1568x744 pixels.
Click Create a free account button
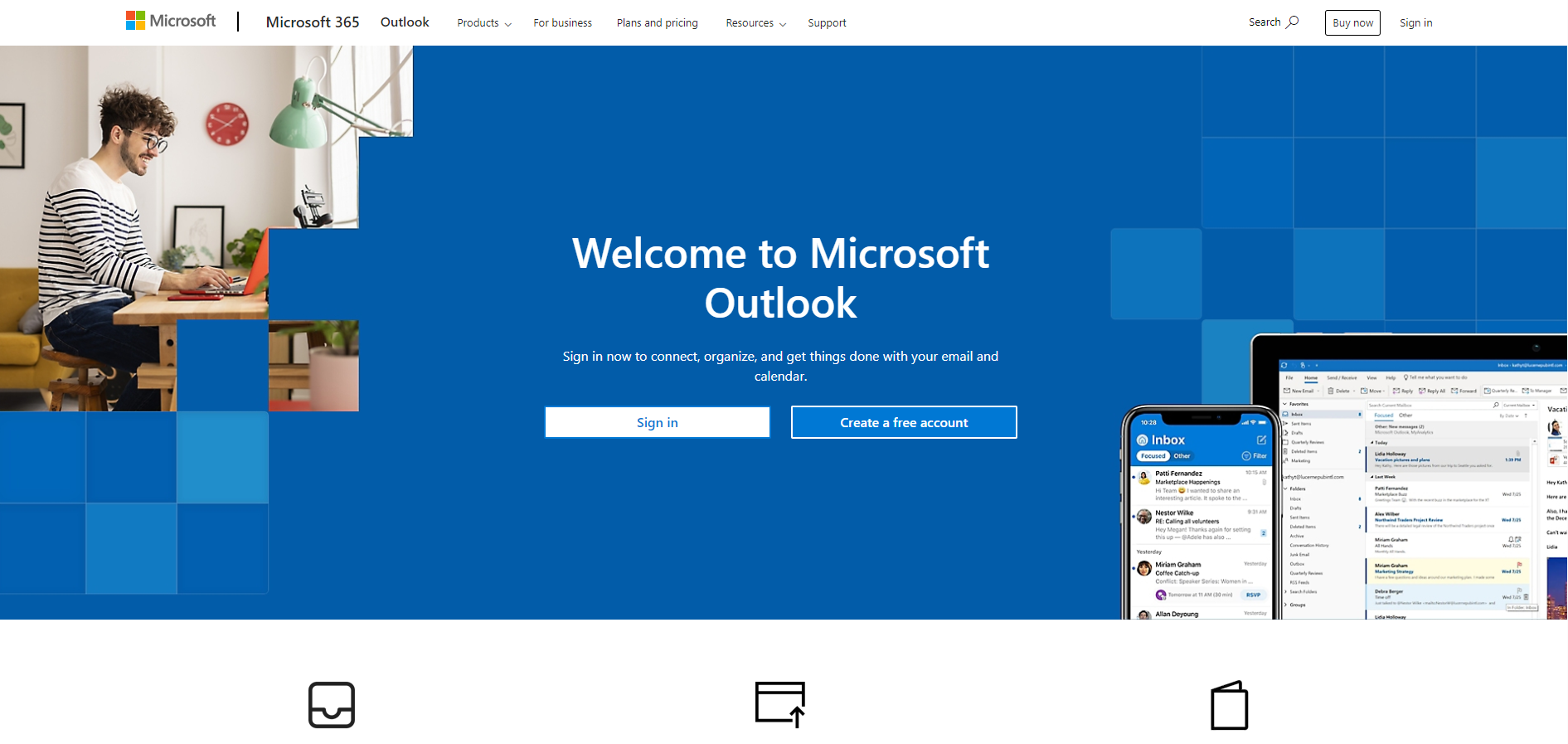(904, 422)
